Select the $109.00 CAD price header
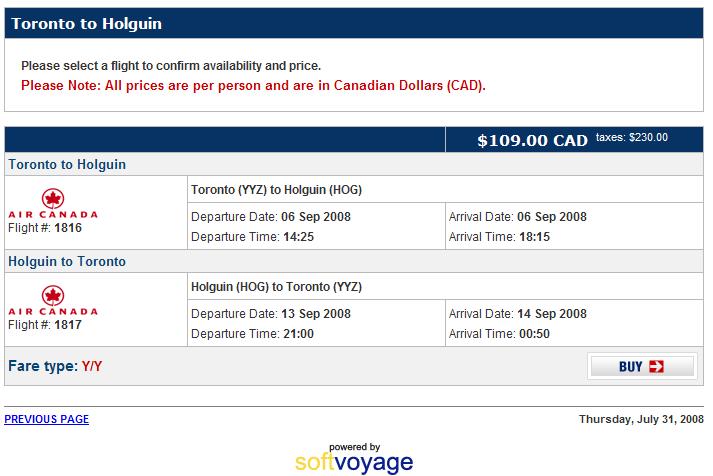713x476 pixels. (x=532, y=140)
